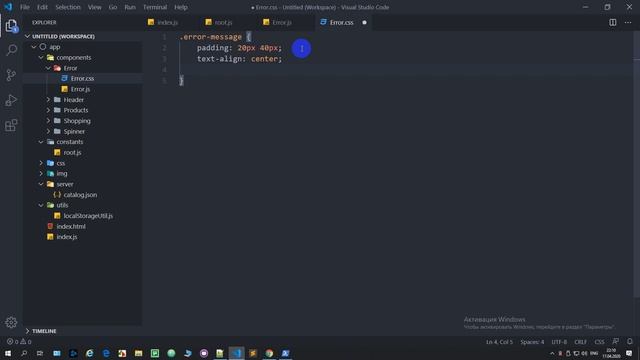Open the Terminal menu

tap(155, 7)
